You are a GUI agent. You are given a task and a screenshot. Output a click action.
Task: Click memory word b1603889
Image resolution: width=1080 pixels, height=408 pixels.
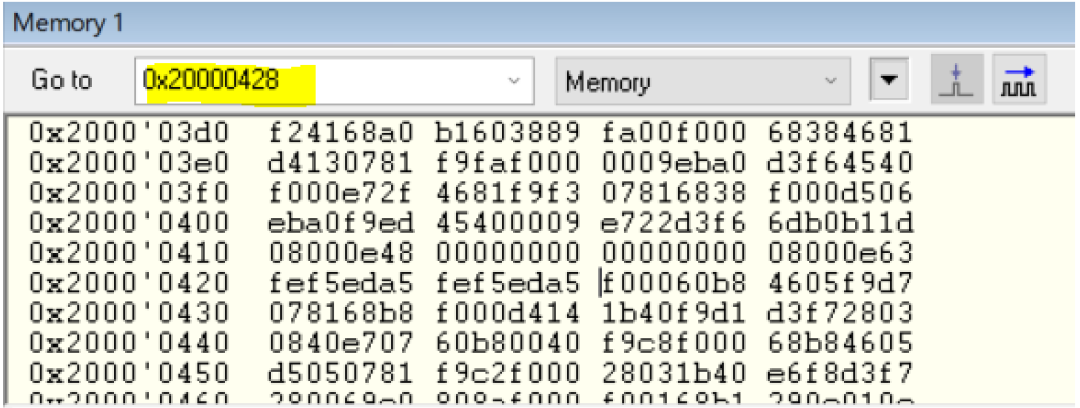click(508, 130)
